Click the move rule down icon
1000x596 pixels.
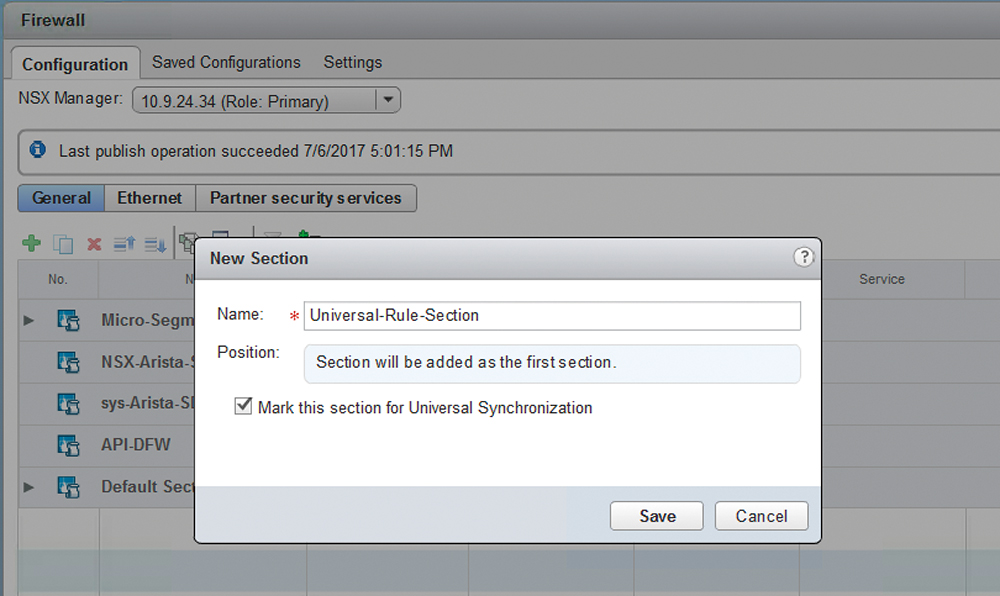pyautogui.click(x=155, y=244)
